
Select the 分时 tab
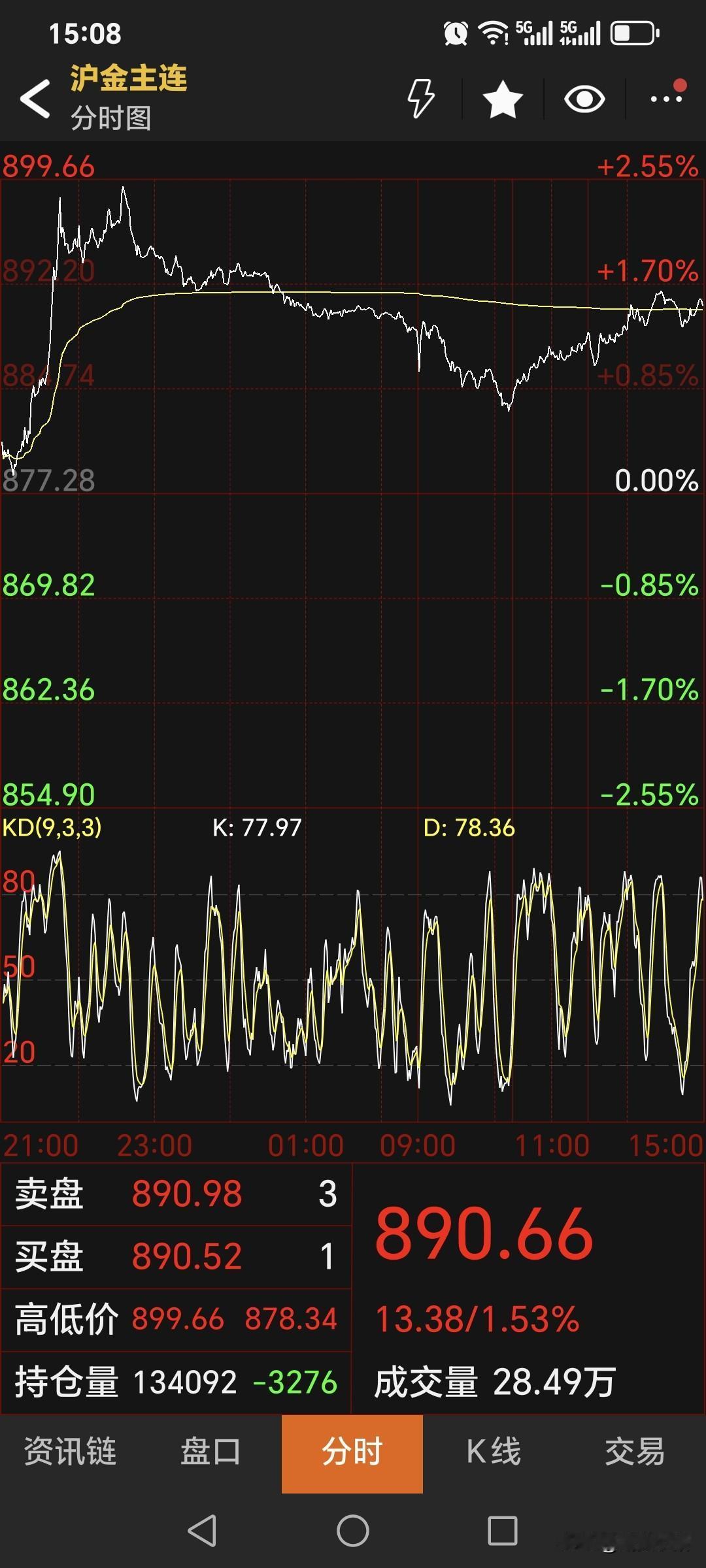point(352,1453)
